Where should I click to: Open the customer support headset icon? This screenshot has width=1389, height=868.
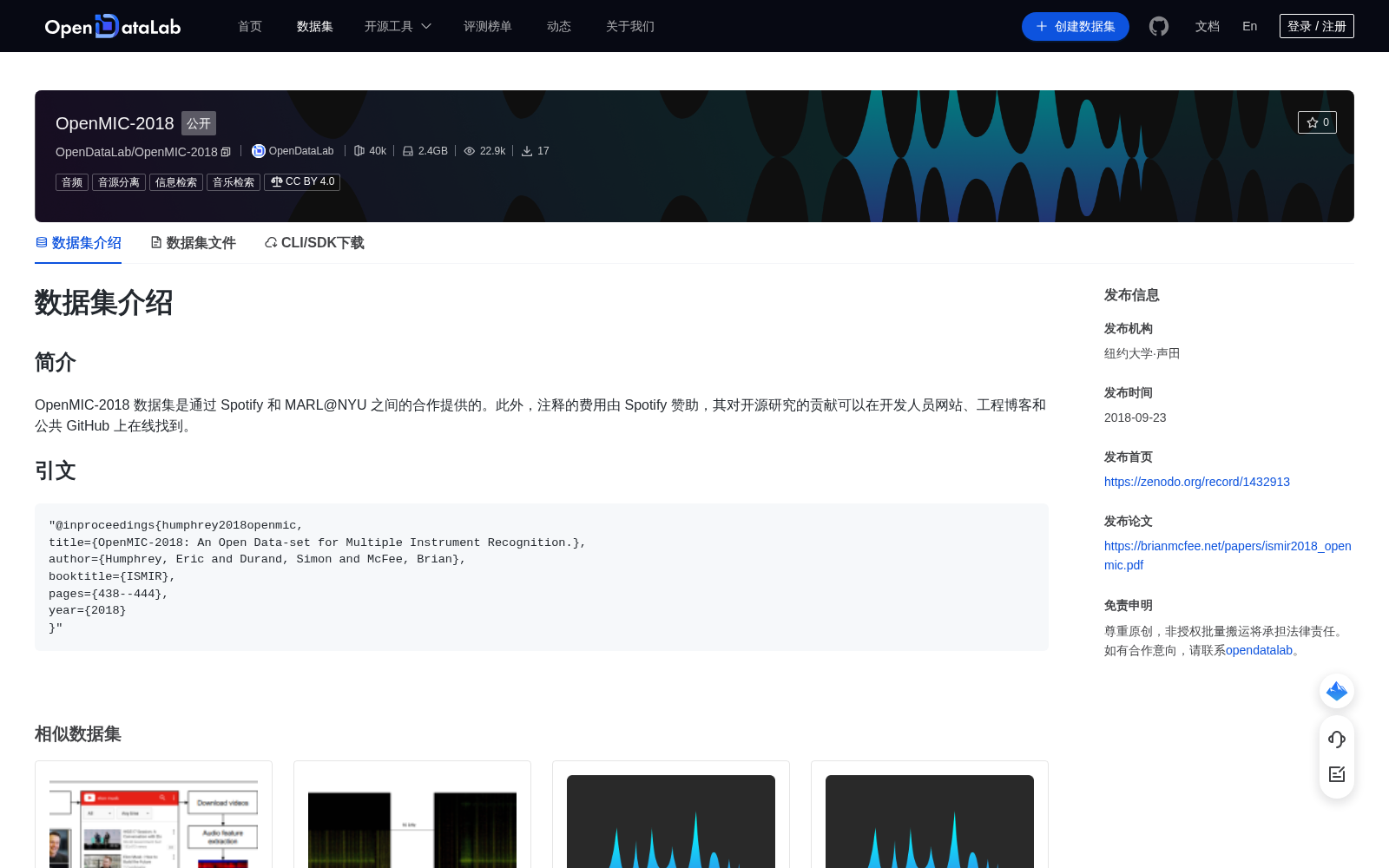[1337, 740]
